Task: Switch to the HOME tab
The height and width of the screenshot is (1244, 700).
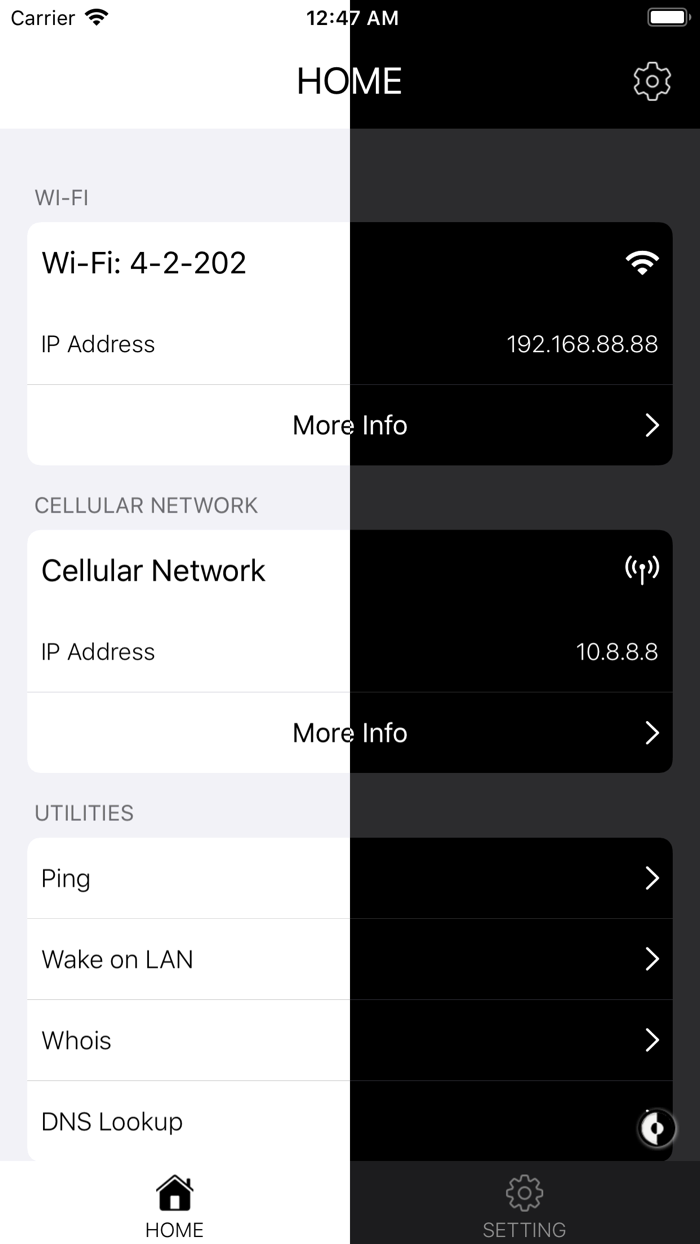Action: tap(174, 1203)
